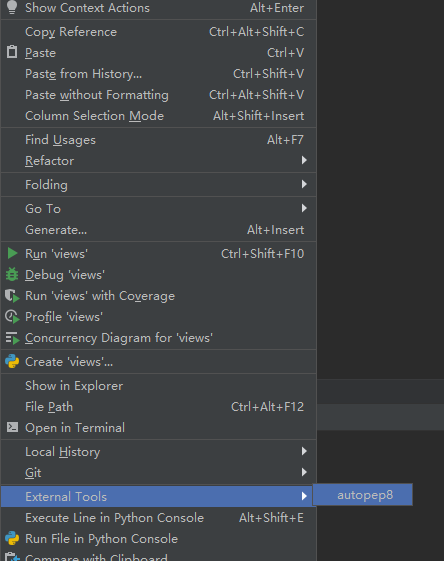Click Python icon for Run File in Console
Screen dimensions: 444x561
pyautogui.click(x=12, y=538)
